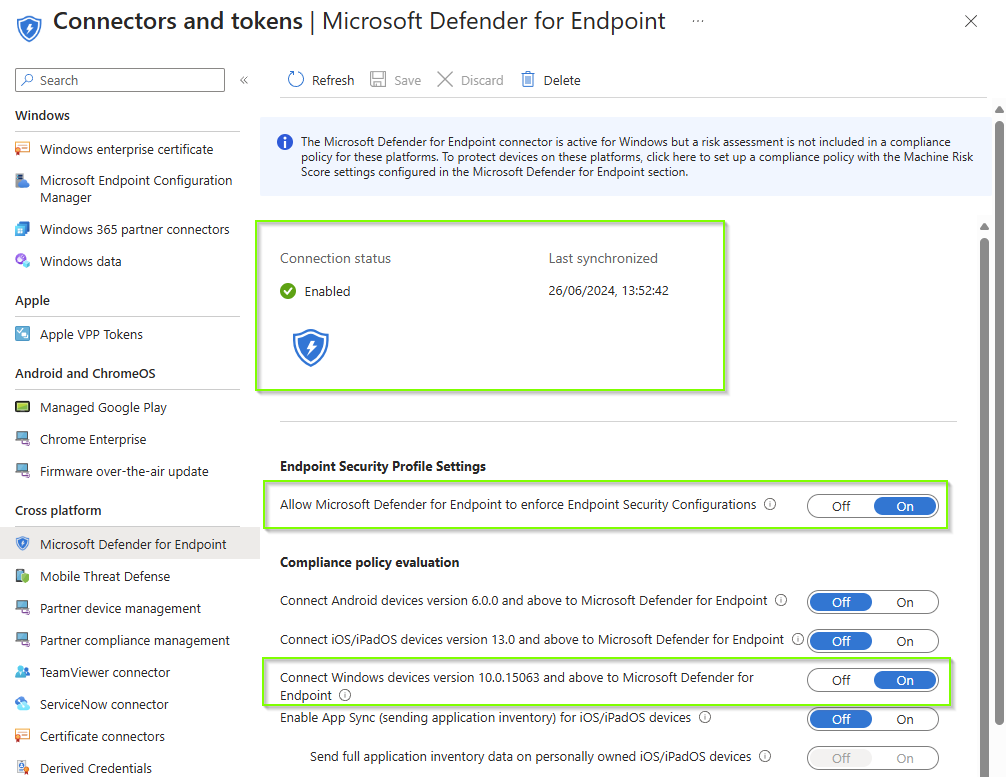1006x777 pixels.
Task: Click info icon beside personally owned iOS/iPadOS
Action: click(x=765, y=756)
